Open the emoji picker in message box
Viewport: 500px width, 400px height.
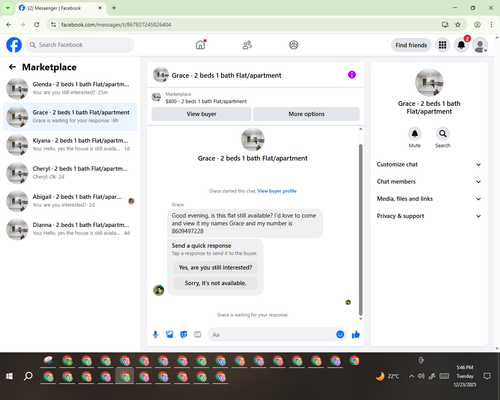340,334
